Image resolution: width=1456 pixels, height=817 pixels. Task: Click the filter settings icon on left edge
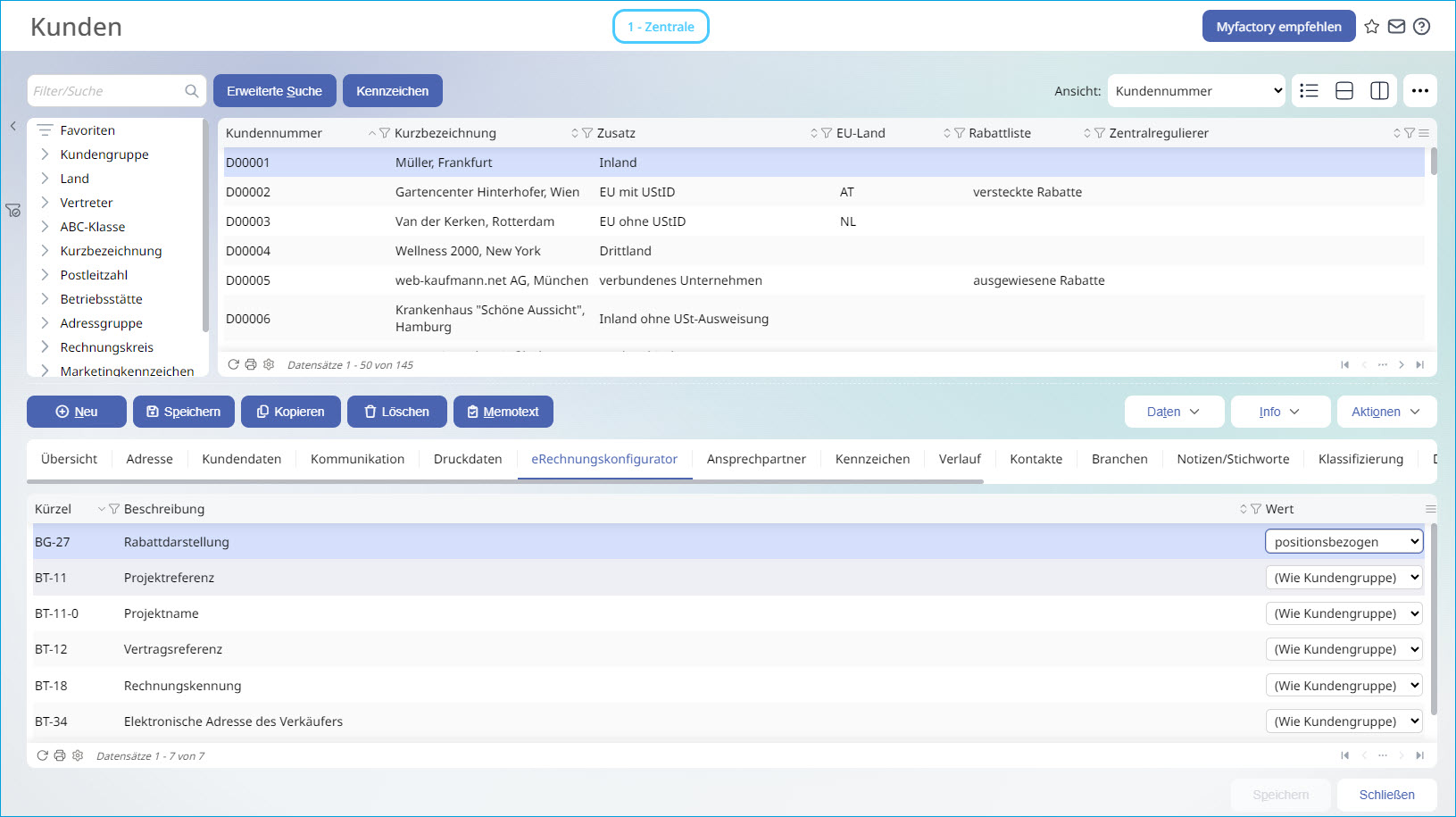pos(13,211)
